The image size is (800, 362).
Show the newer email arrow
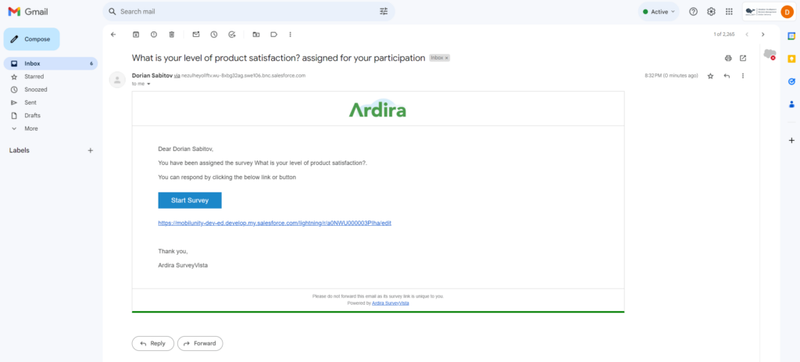(747, 34)
